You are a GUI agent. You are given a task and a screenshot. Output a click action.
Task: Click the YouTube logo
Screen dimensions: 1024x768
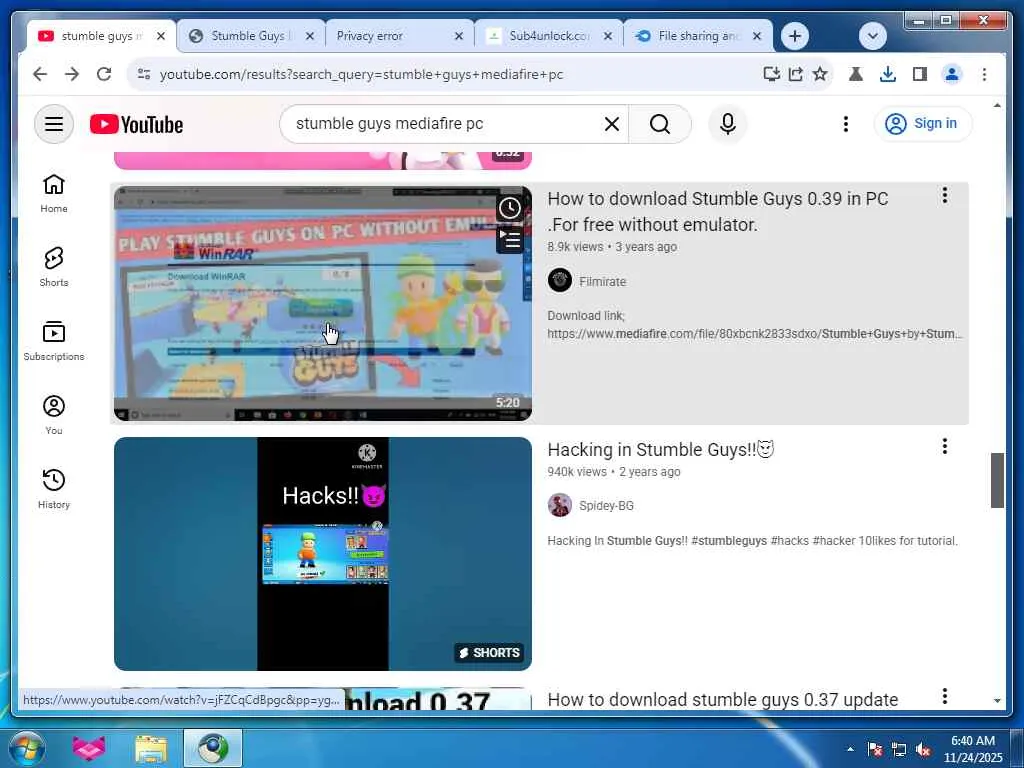click(136, 124)
